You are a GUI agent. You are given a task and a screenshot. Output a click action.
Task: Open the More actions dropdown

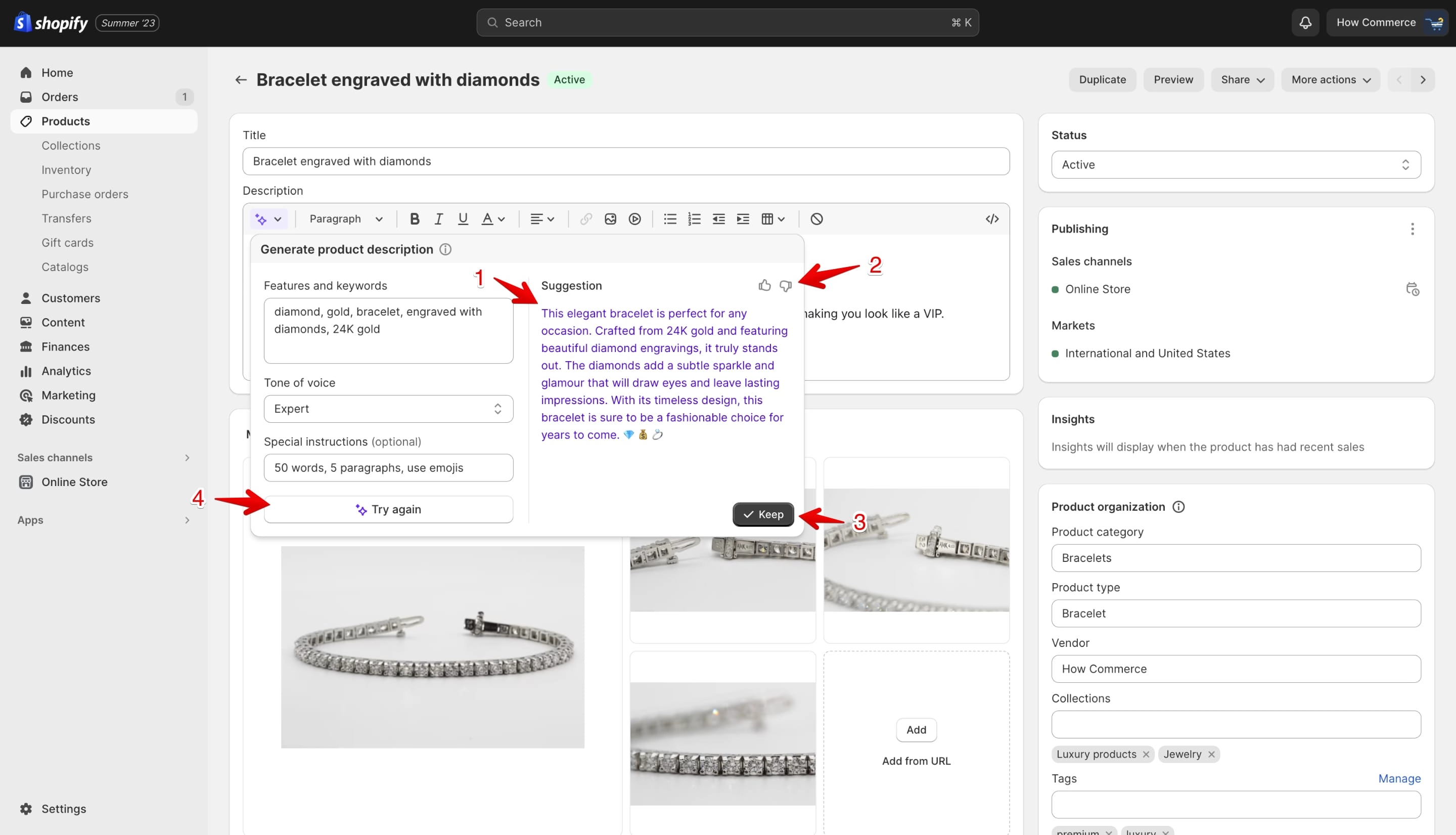click(x=1330, y=80)
